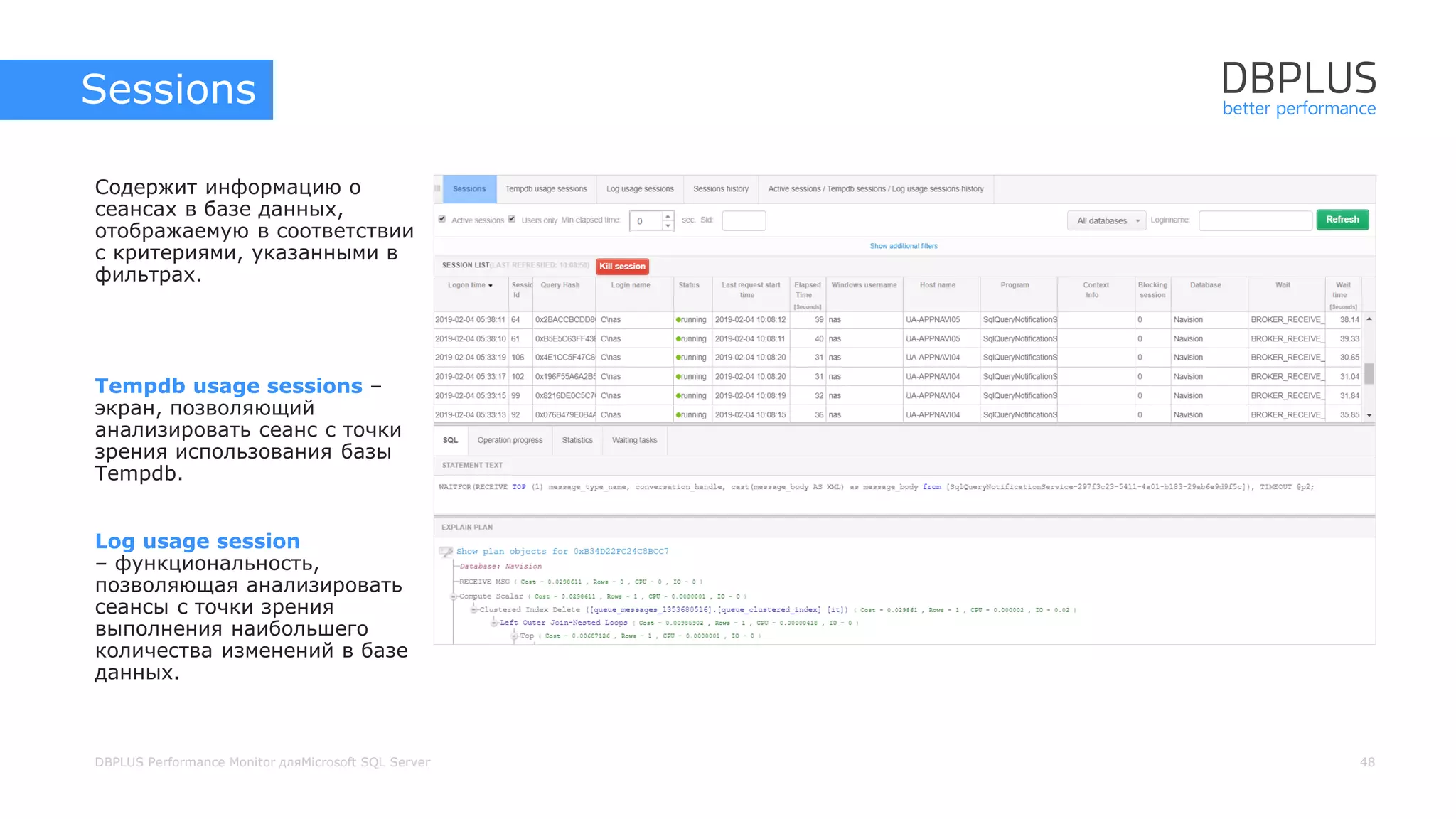
Task: Open the All databases dropdown
Action: point(1106,220)
